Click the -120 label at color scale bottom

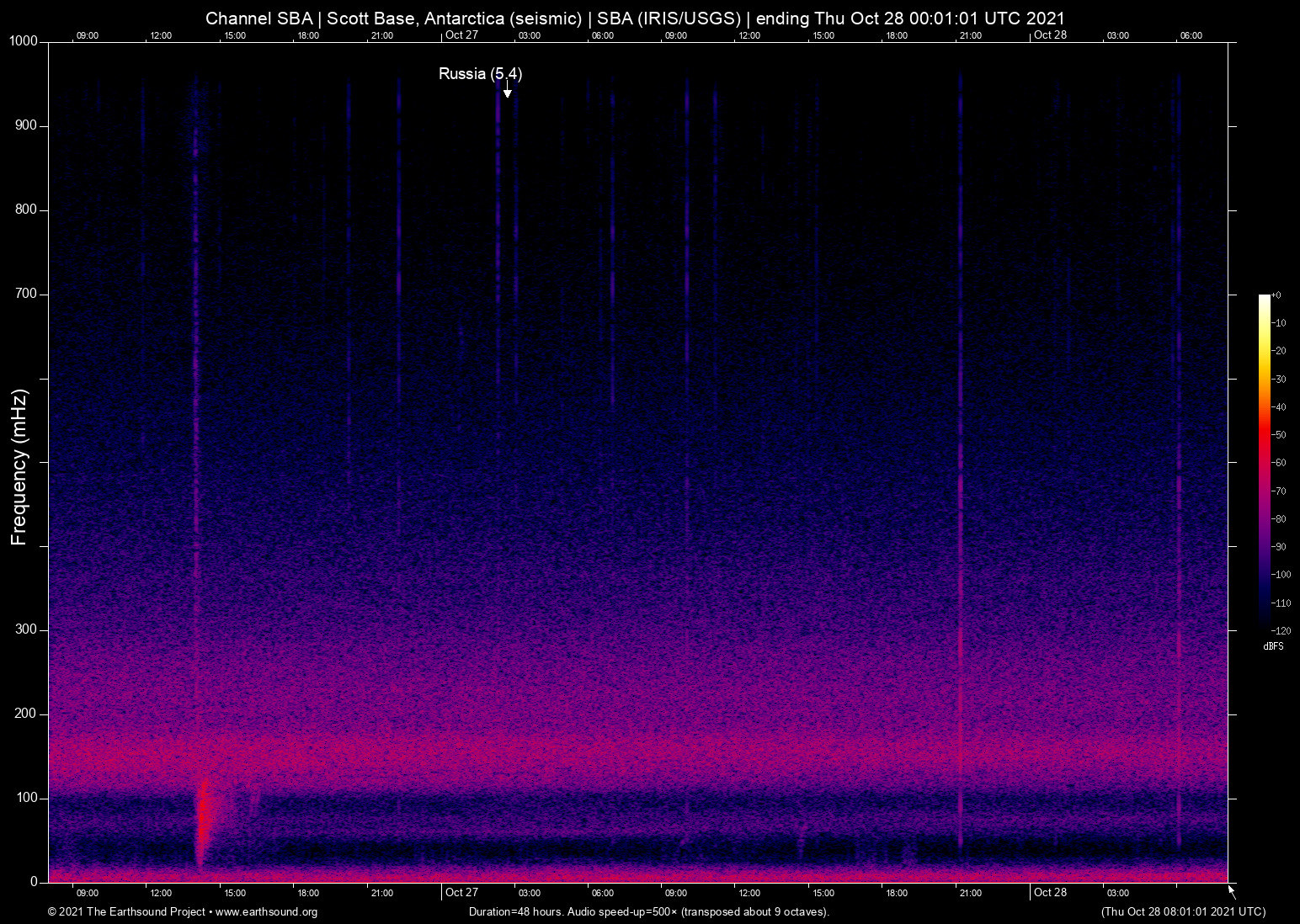tap(1280, 630)
